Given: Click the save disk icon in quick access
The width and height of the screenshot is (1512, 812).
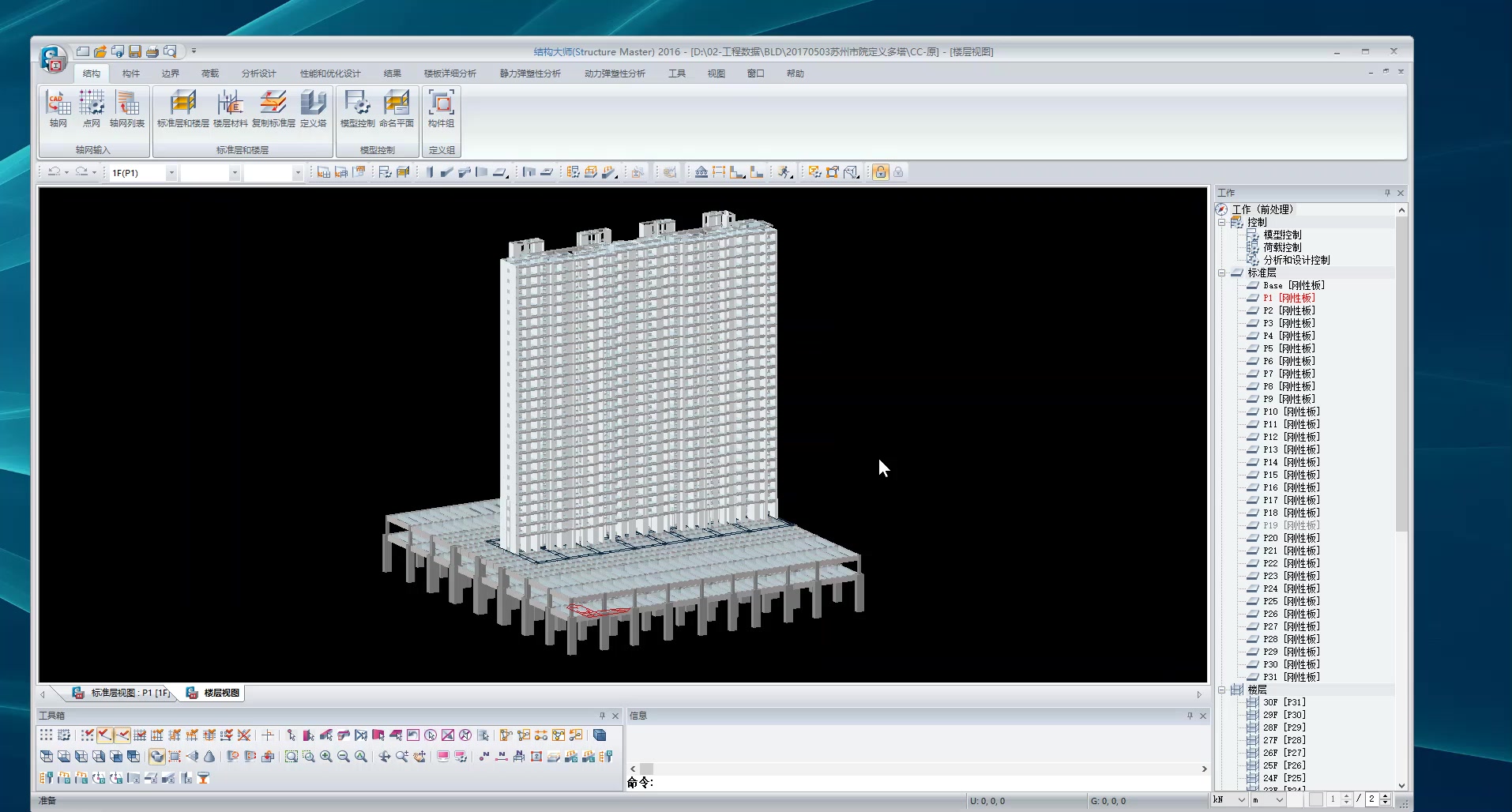Looking at the screenshot, I should pyautogui.click(x=135, y=51).
